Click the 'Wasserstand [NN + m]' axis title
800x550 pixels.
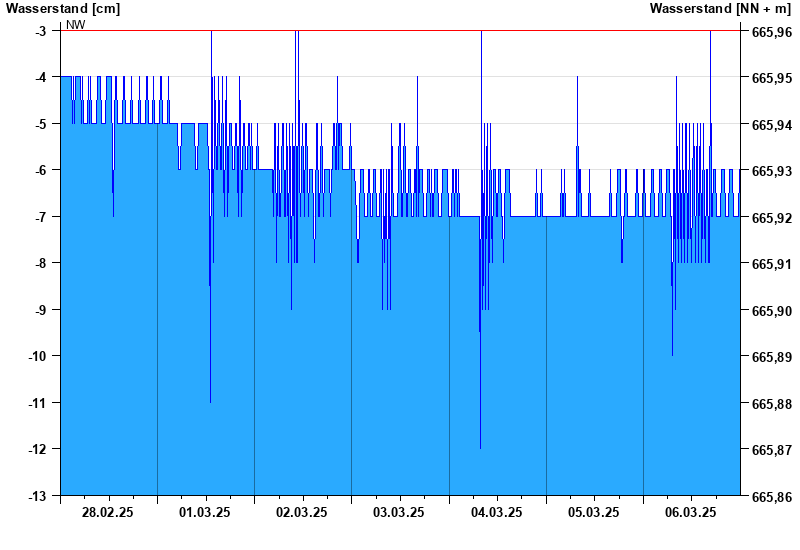pos(721,9)
